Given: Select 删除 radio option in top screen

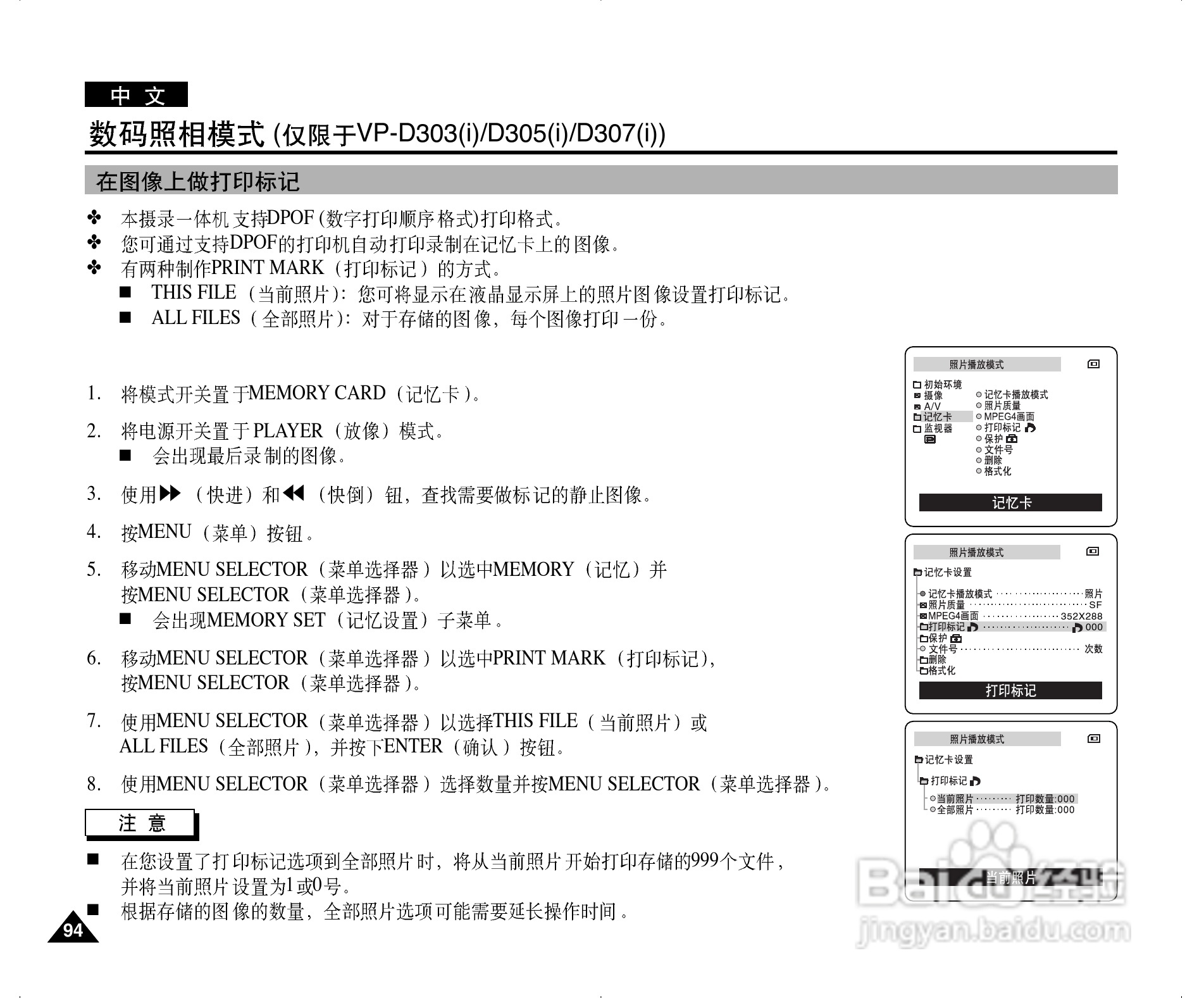Looking at the screenshot, I should pos(979,460).
